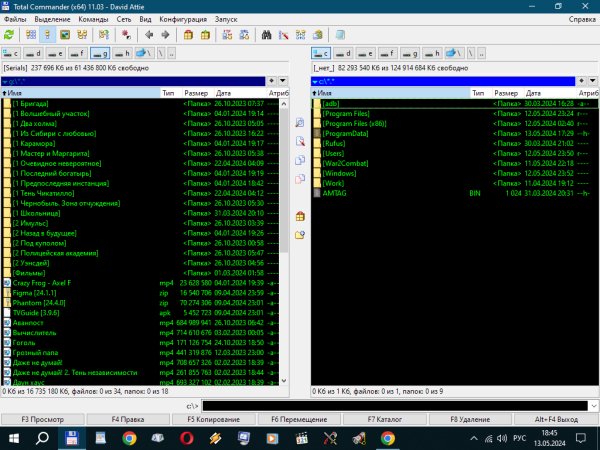This screenshot has height=450, width=600.
Task: Toggle the directory tree view icon
Action: tap(82, 35)
